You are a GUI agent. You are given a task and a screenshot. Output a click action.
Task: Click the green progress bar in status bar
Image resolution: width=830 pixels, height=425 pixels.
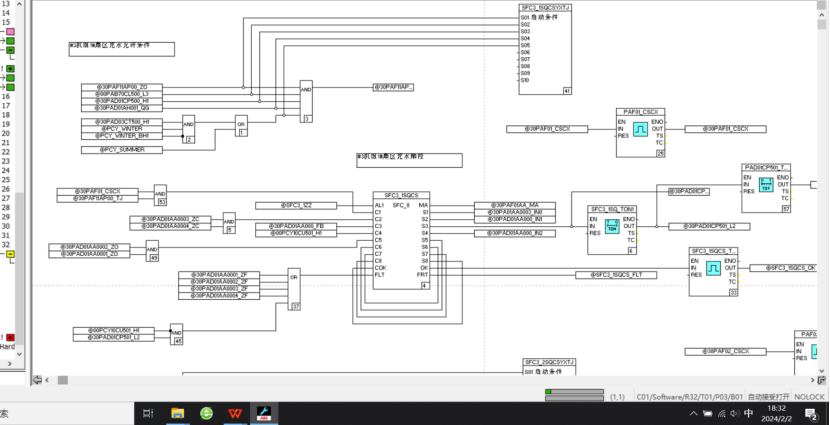coord(574,392)
